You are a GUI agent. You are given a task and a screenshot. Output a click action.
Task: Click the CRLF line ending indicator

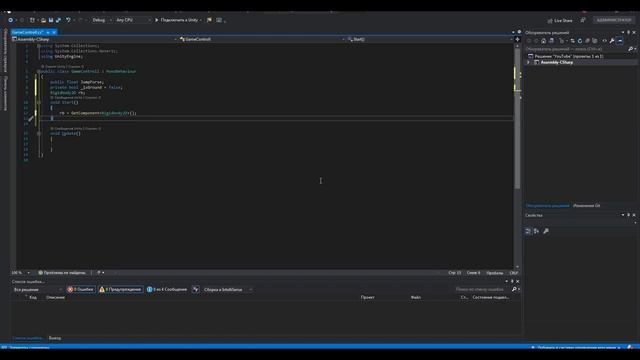(513, 273)
